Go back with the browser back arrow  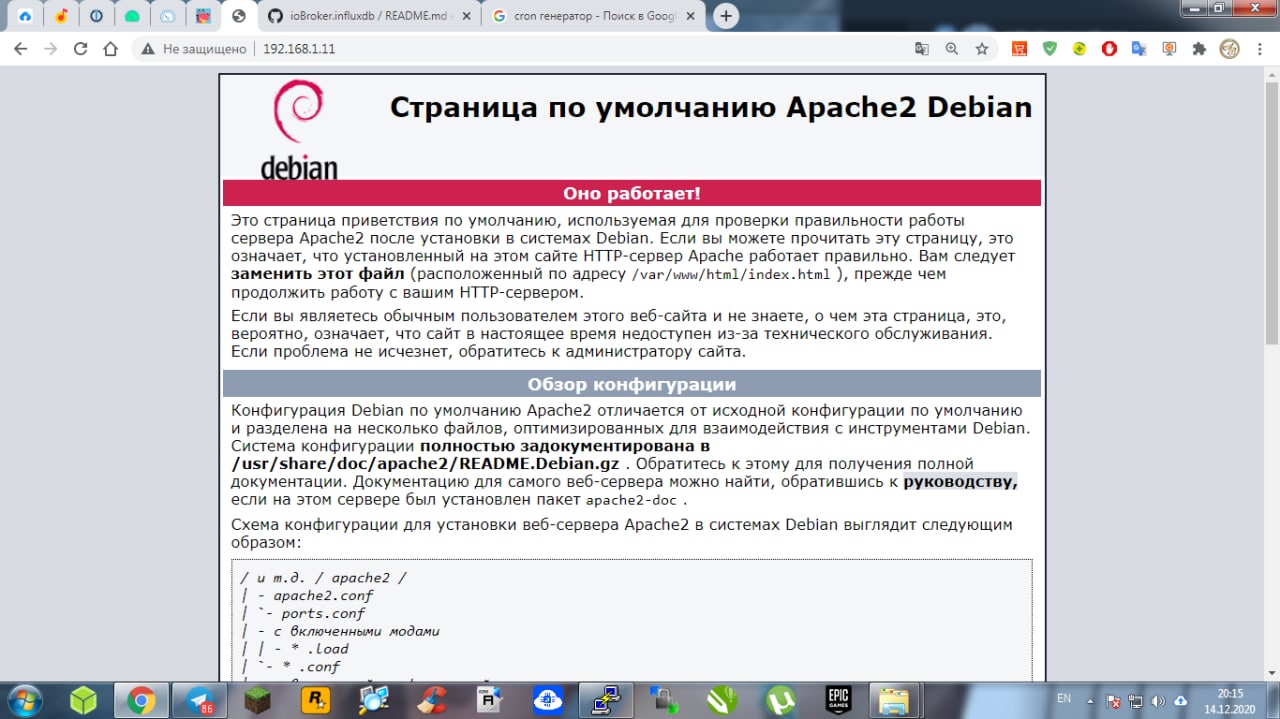21,48
